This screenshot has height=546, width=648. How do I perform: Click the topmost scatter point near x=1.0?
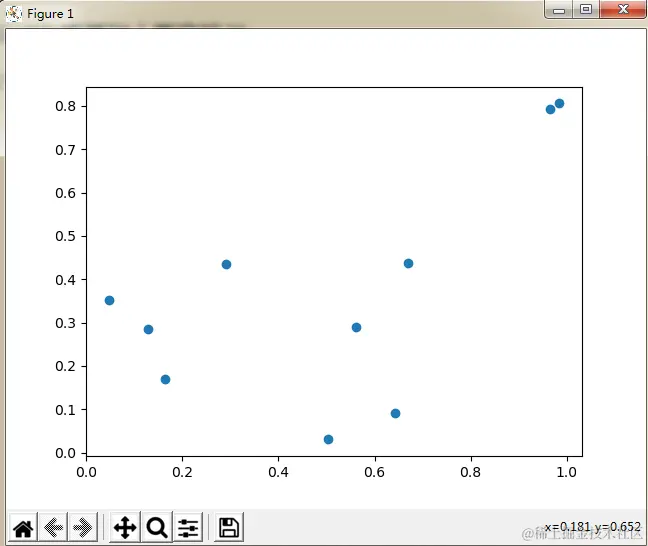pyautogui.click(x=559, y=103)
